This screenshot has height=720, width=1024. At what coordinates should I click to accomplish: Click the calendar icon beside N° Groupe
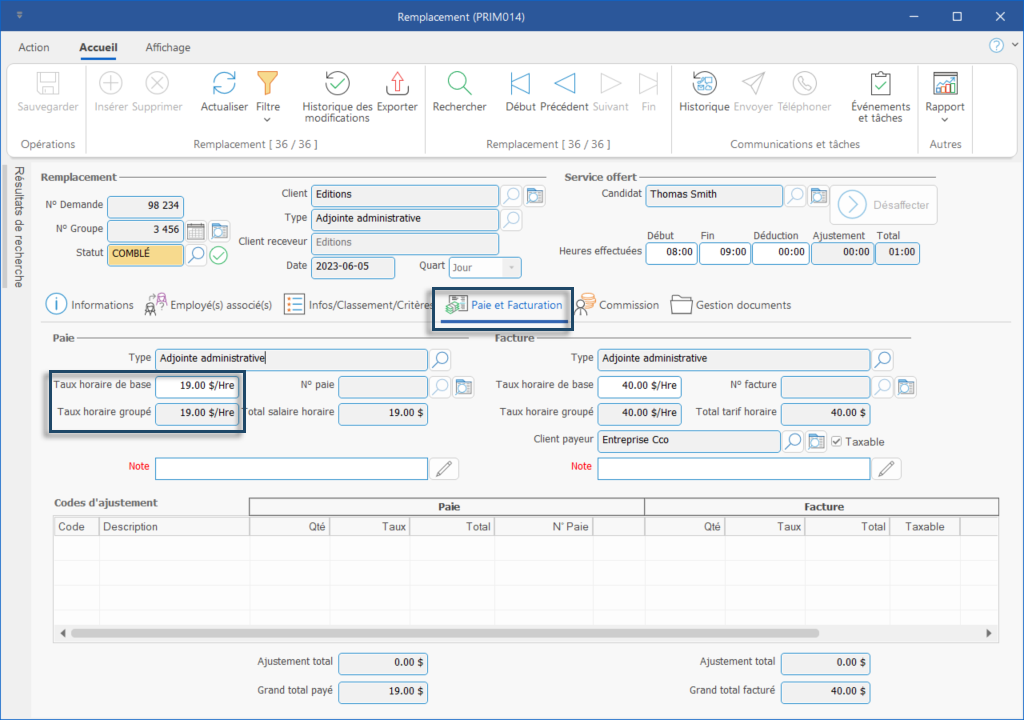[x=196, y=231]
